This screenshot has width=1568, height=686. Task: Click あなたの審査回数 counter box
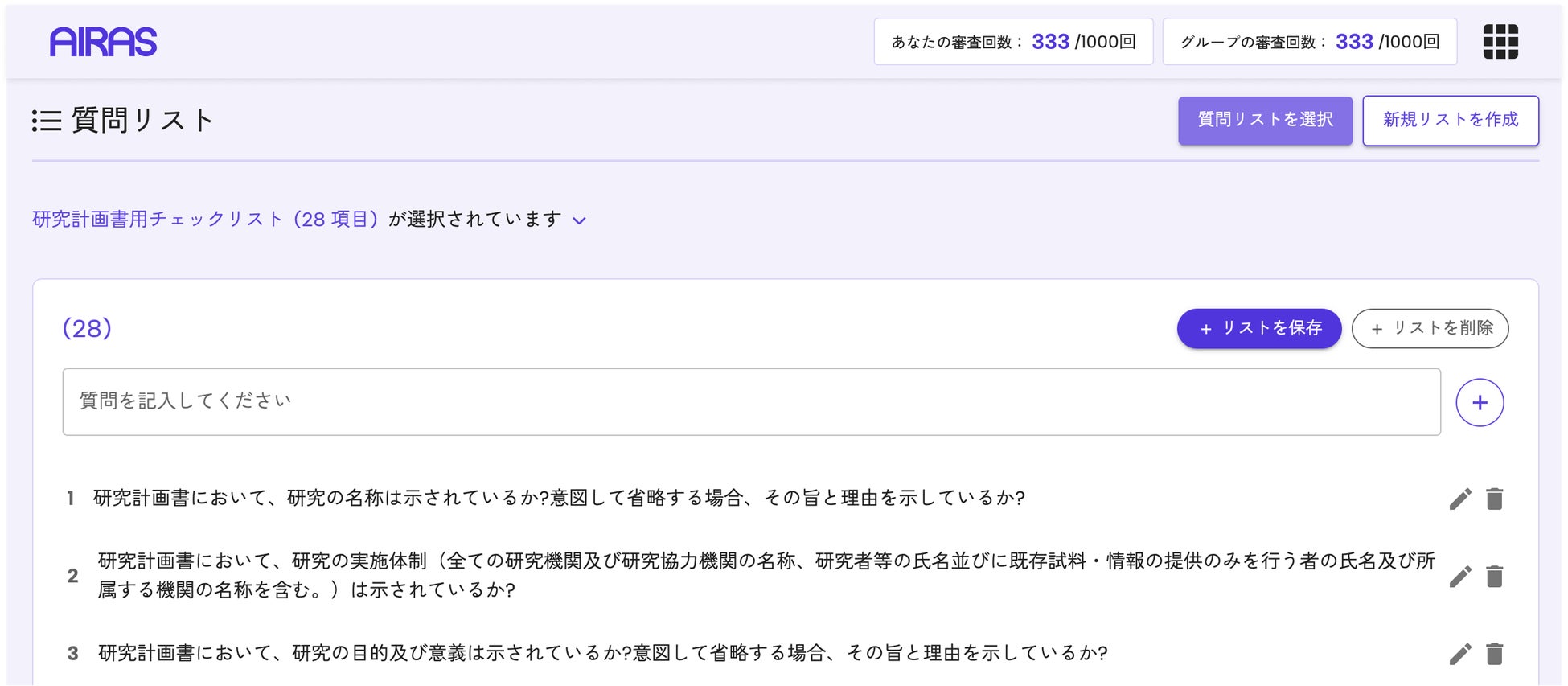tap(1013, 42)
